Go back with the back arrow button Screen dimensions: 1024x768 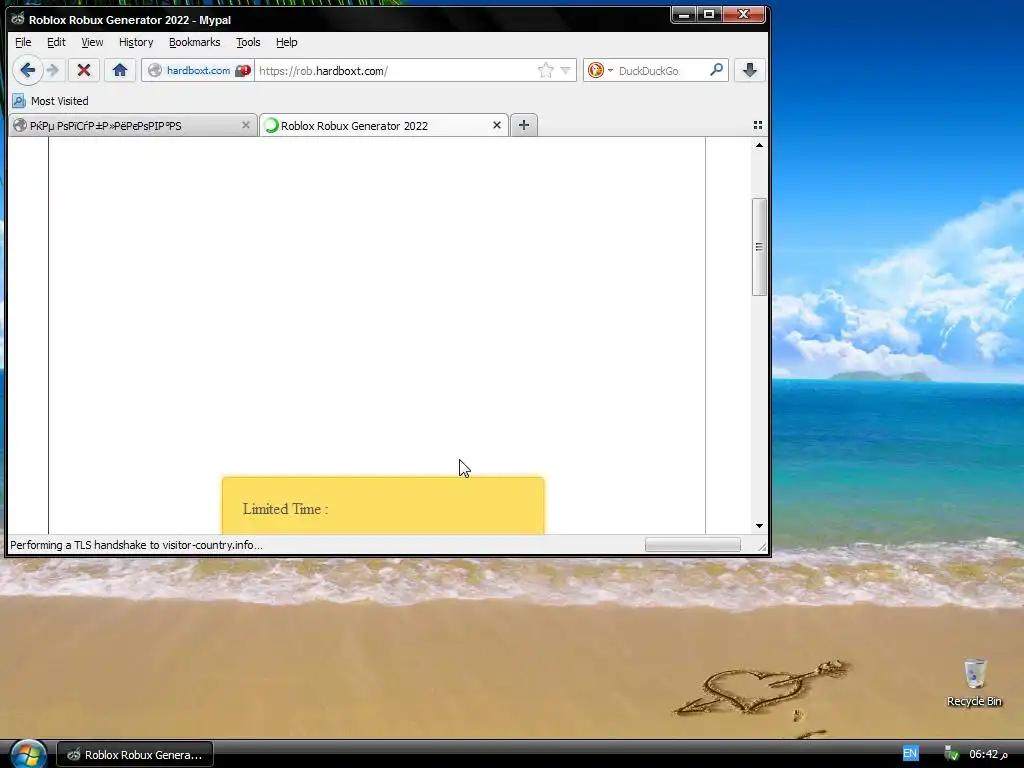(x=27, y=70)
